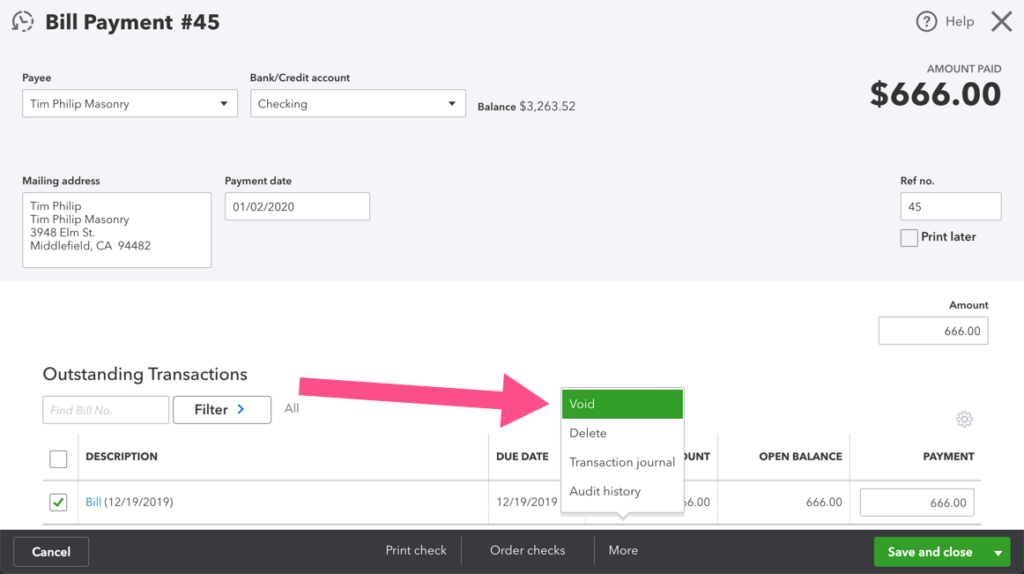
Task: Open Help via question mark icon
Action: pos(926,22)
